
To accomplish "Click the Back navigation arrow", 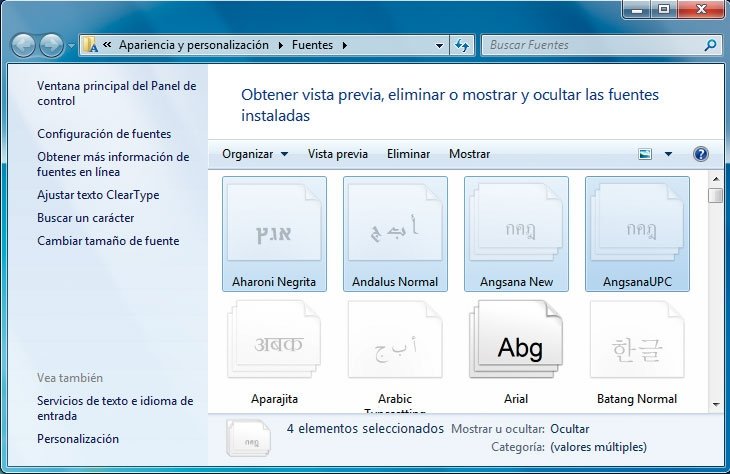I will (23, 46).
